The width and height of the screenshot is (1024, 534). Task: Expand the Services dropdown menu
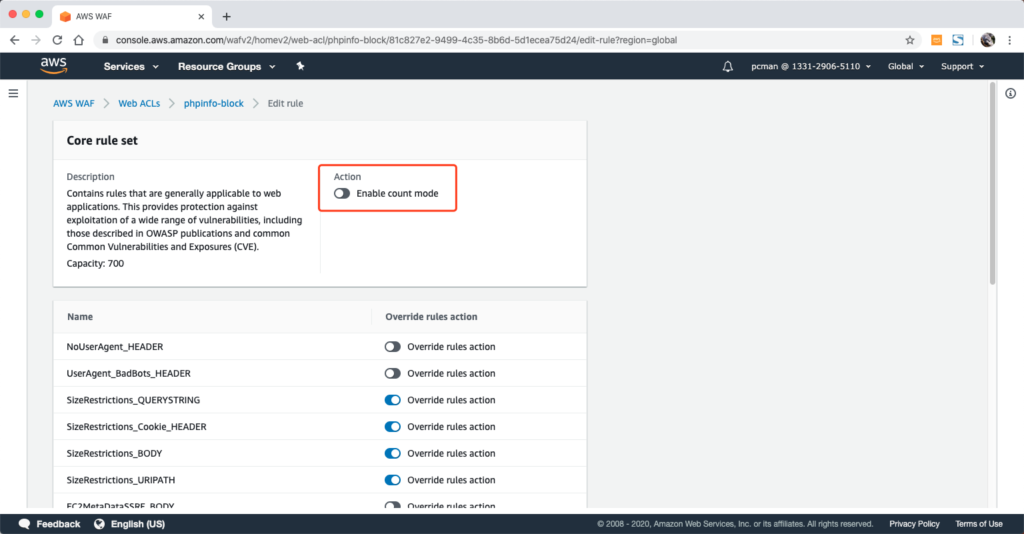[131, 67]
